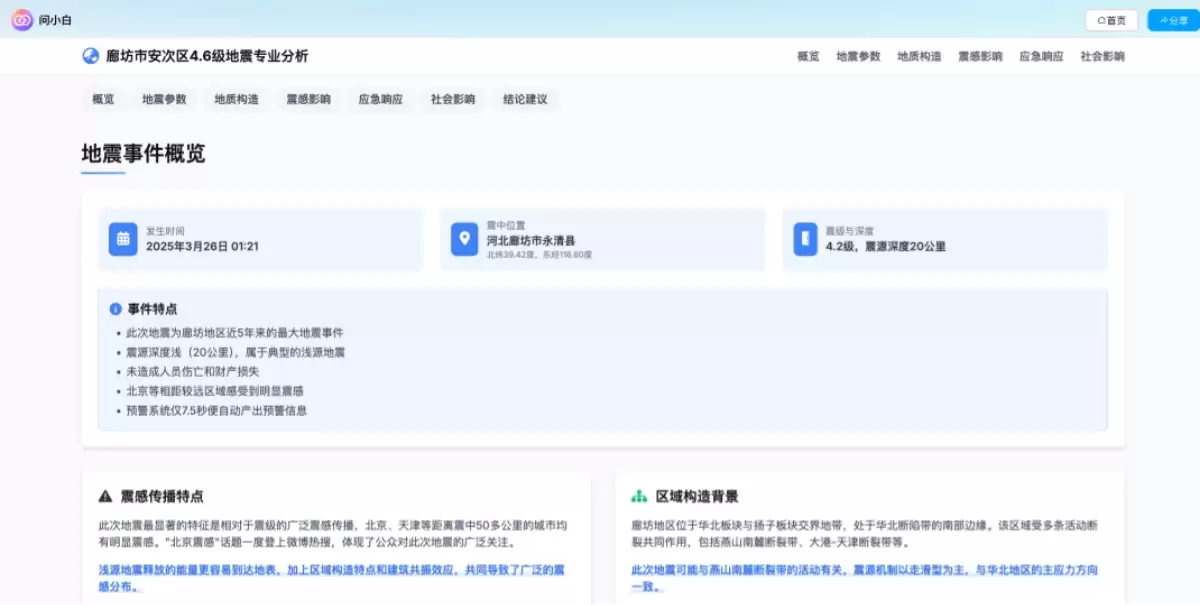Choose the 地质构造 pill tab

[x=236, y=99]
